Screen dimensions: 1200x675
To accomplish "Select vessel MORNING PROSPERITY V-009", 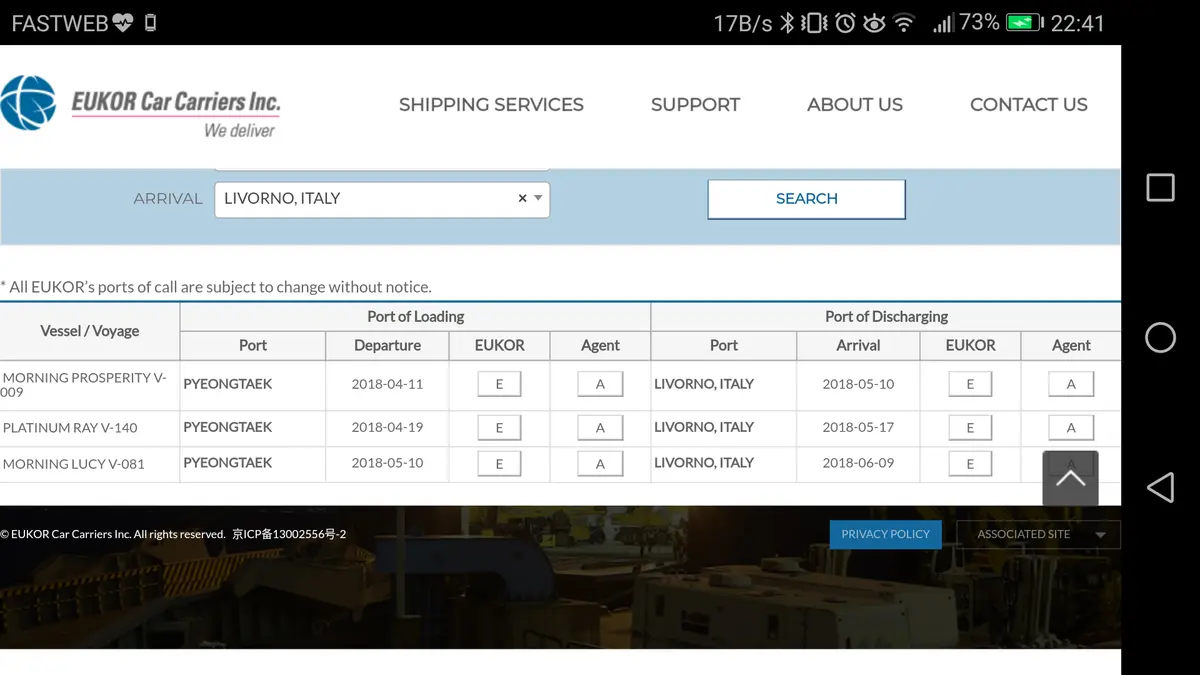I will [x=85, y=385].
